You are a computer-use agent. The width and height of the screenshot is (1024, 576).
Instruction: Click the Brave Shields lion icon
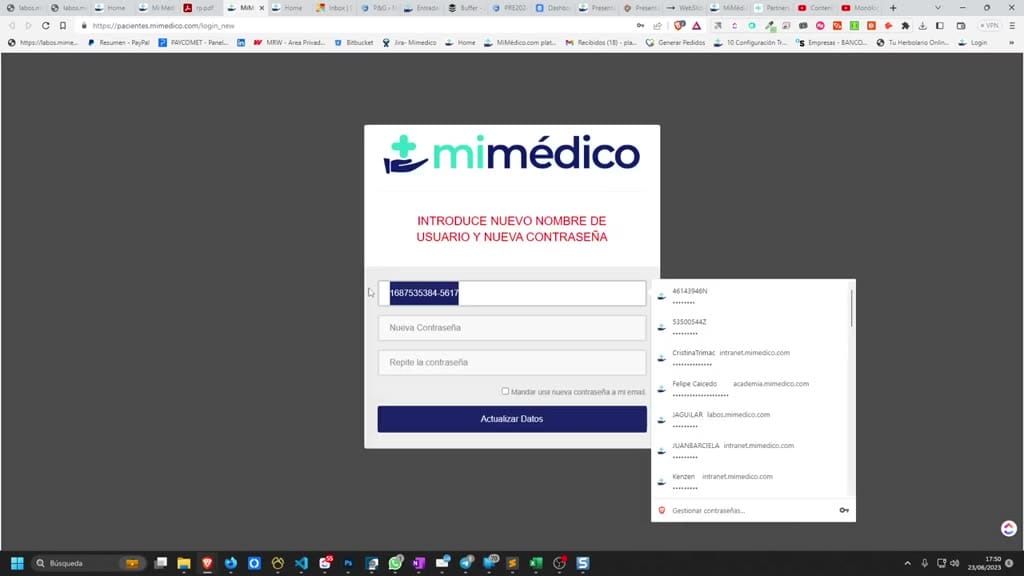point(679,25)
